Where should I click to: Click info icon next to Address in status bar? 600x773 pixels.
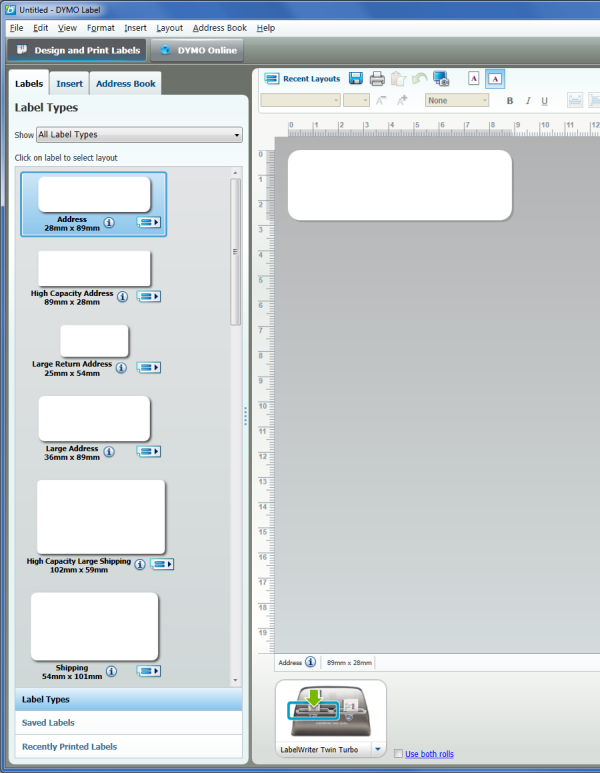(x=311, y=662)
